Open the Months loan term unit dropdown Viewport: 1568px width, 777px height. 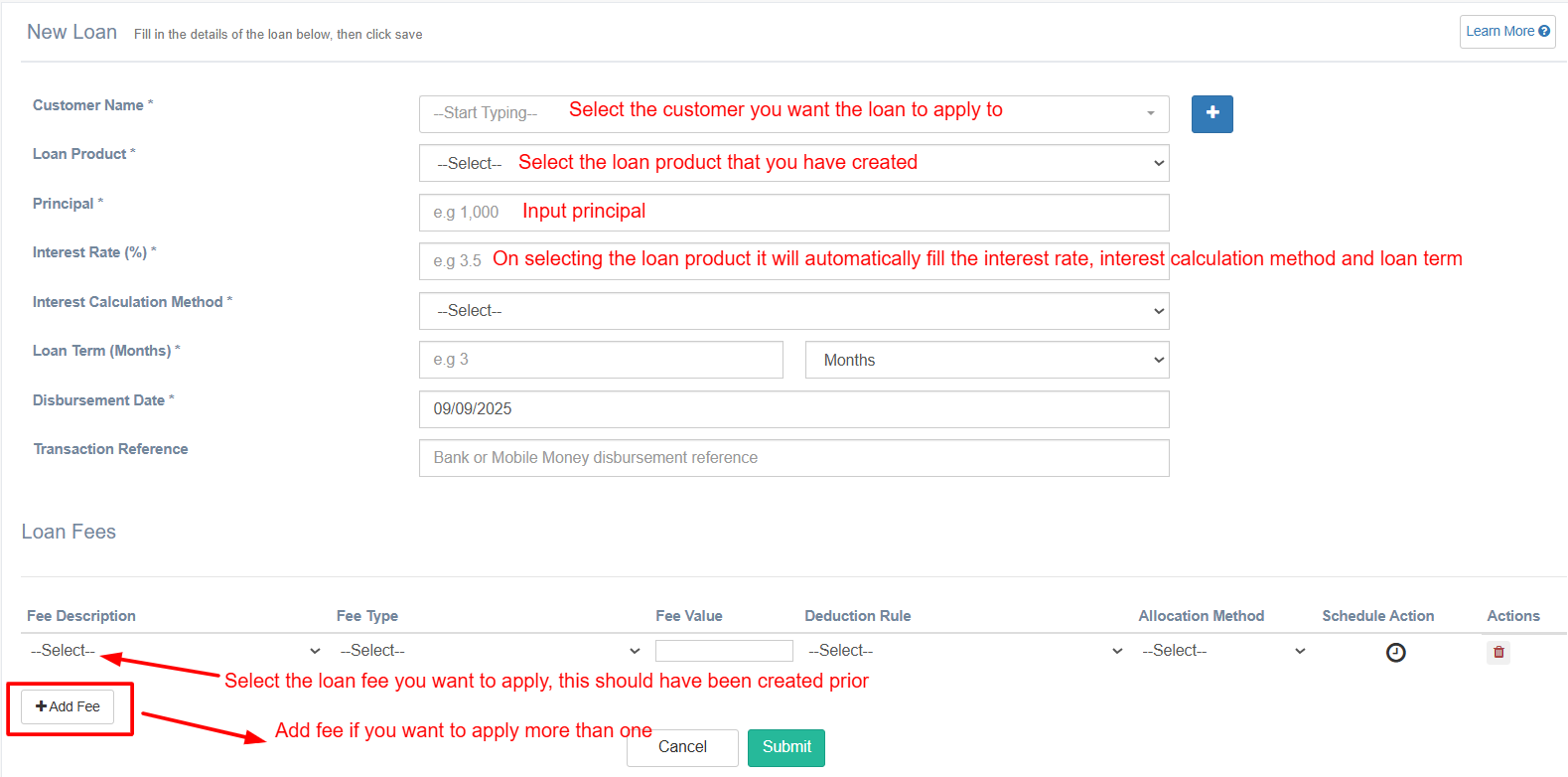(x=986, y=360)
